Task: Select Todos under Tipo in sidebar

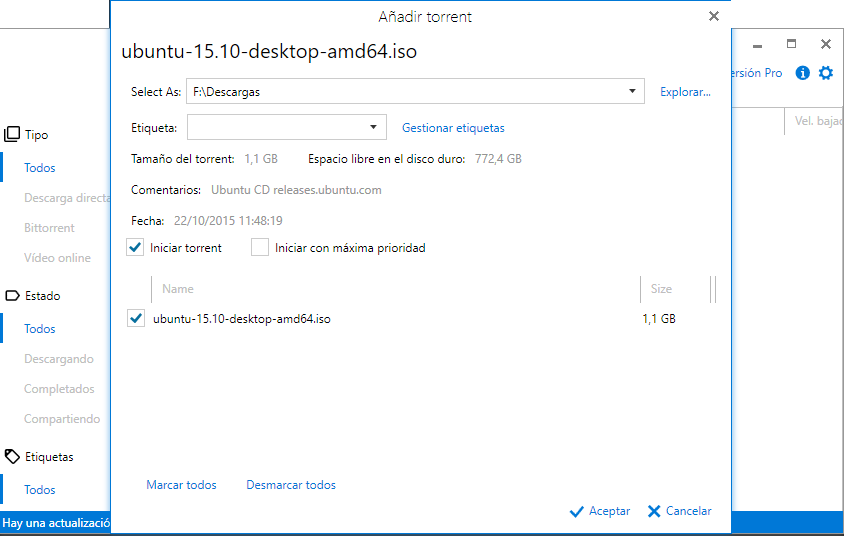Action: 39,168
